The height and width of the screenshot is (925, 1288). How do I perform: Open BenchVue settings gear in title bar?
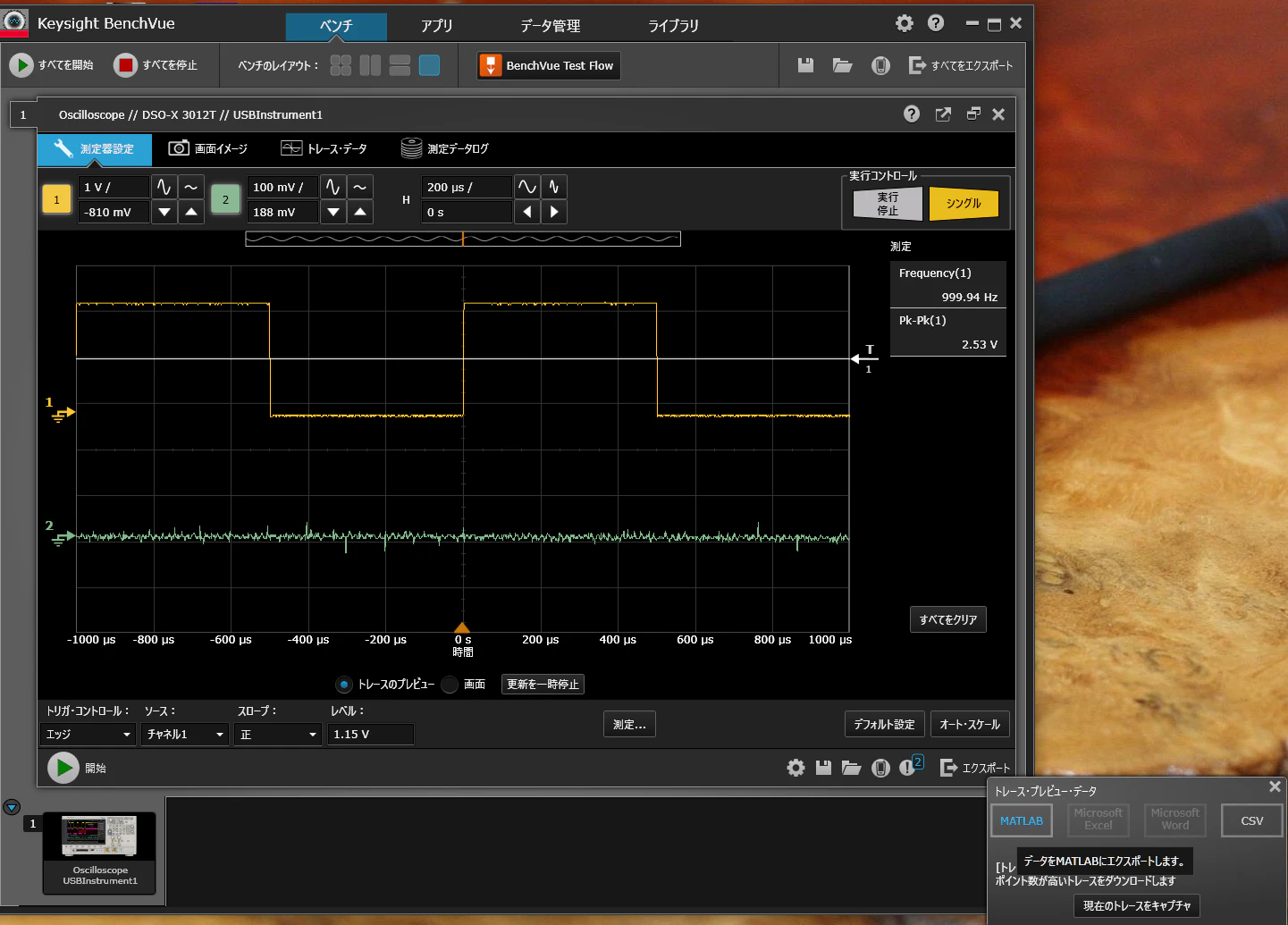[x=905, y=23]
